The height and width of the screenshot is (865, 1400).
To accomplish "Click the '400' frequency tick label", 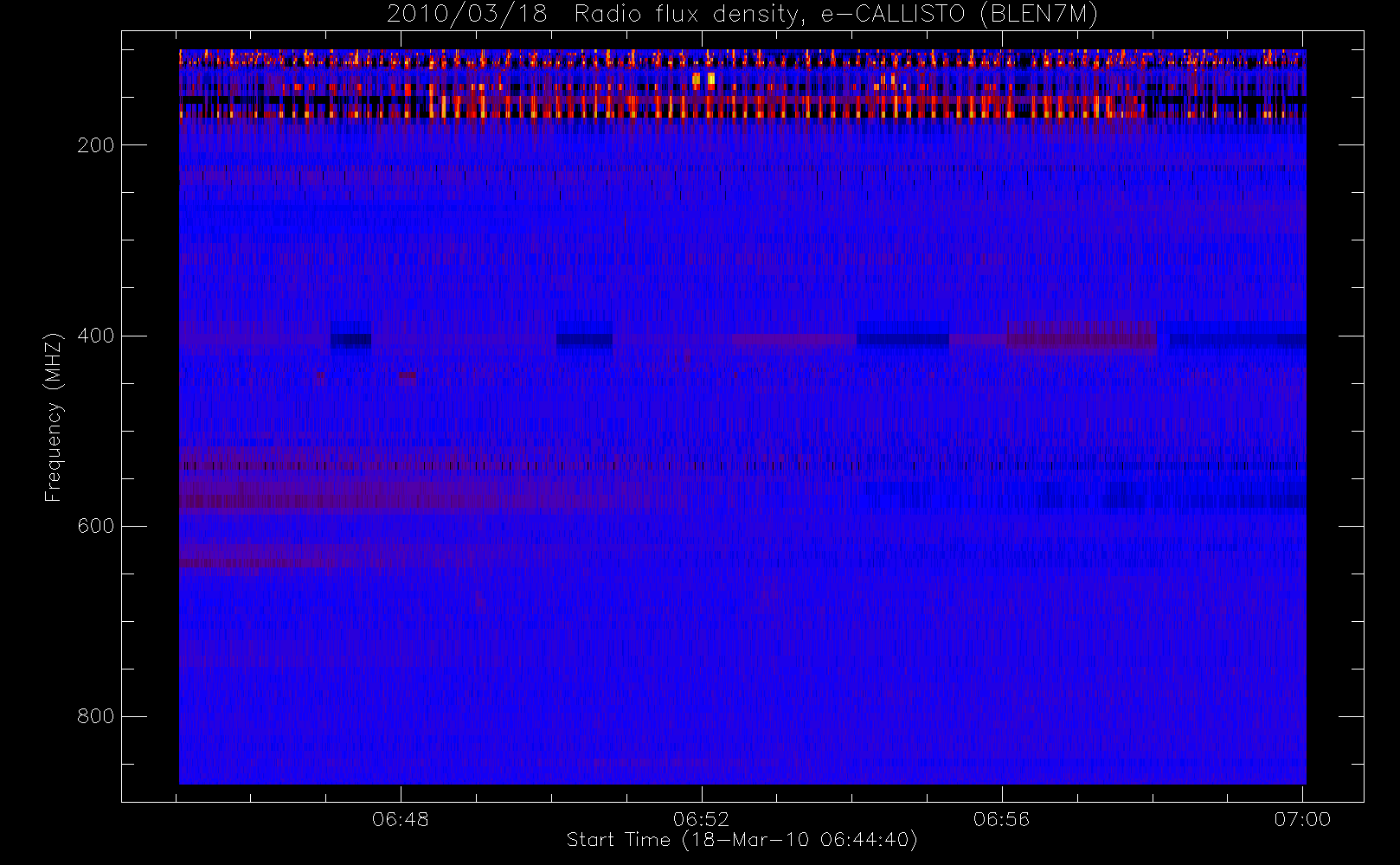I will pyautogui.click(x=95, y=336).
